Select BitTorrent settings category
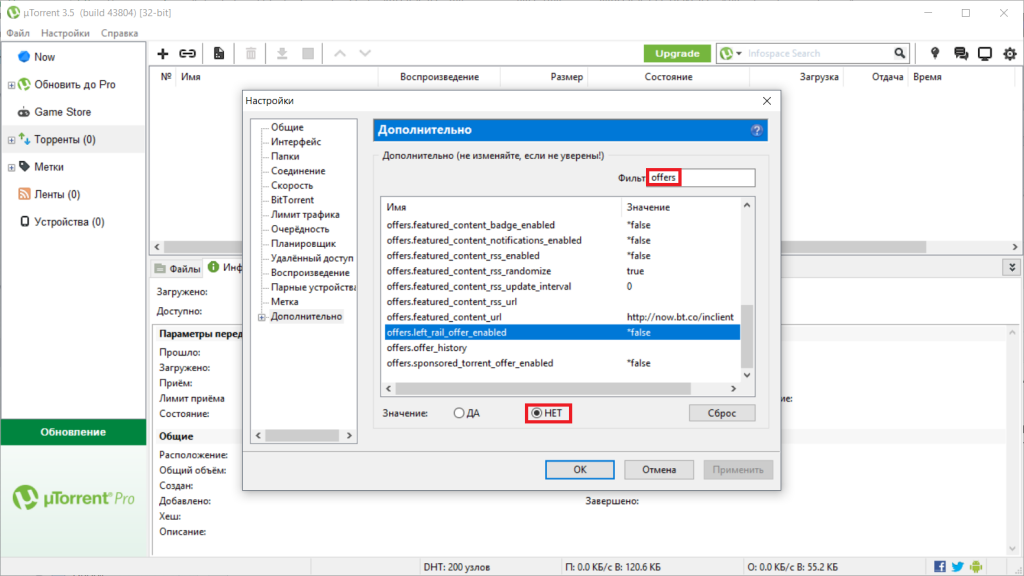Viewport: 1024px width, 576px height. [x=292, y=200]
